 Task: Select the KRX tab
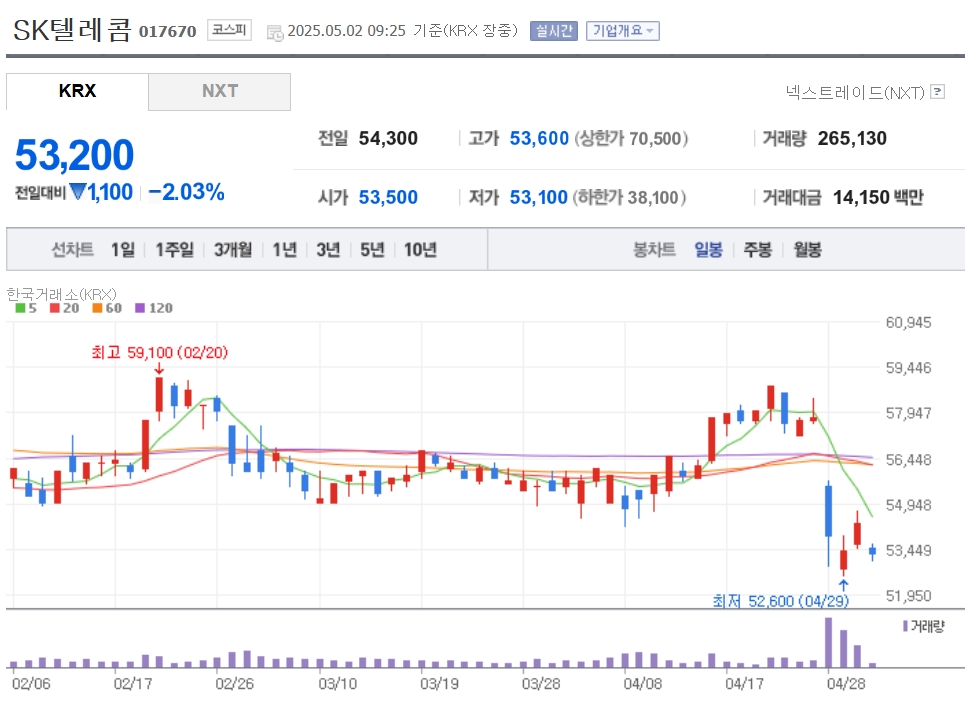coord(78,91)
